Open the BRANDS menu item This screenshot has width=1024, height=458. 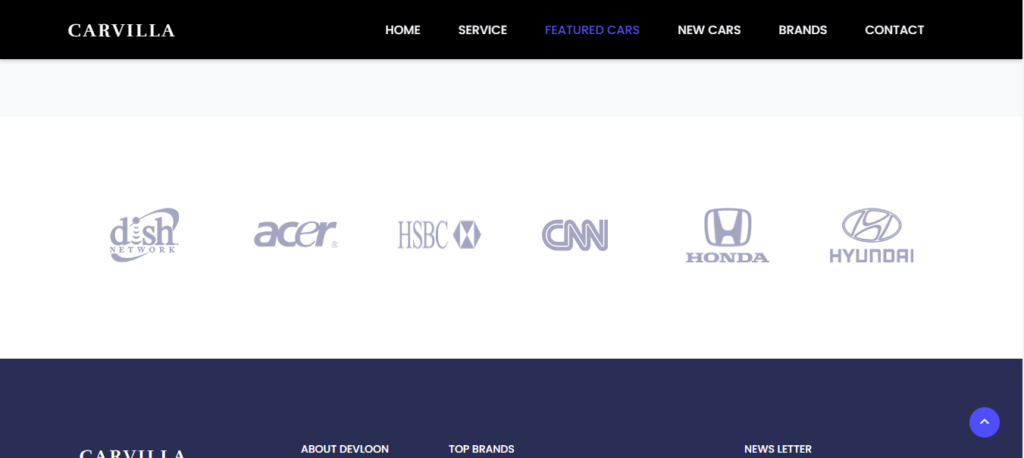pos(802,30)
